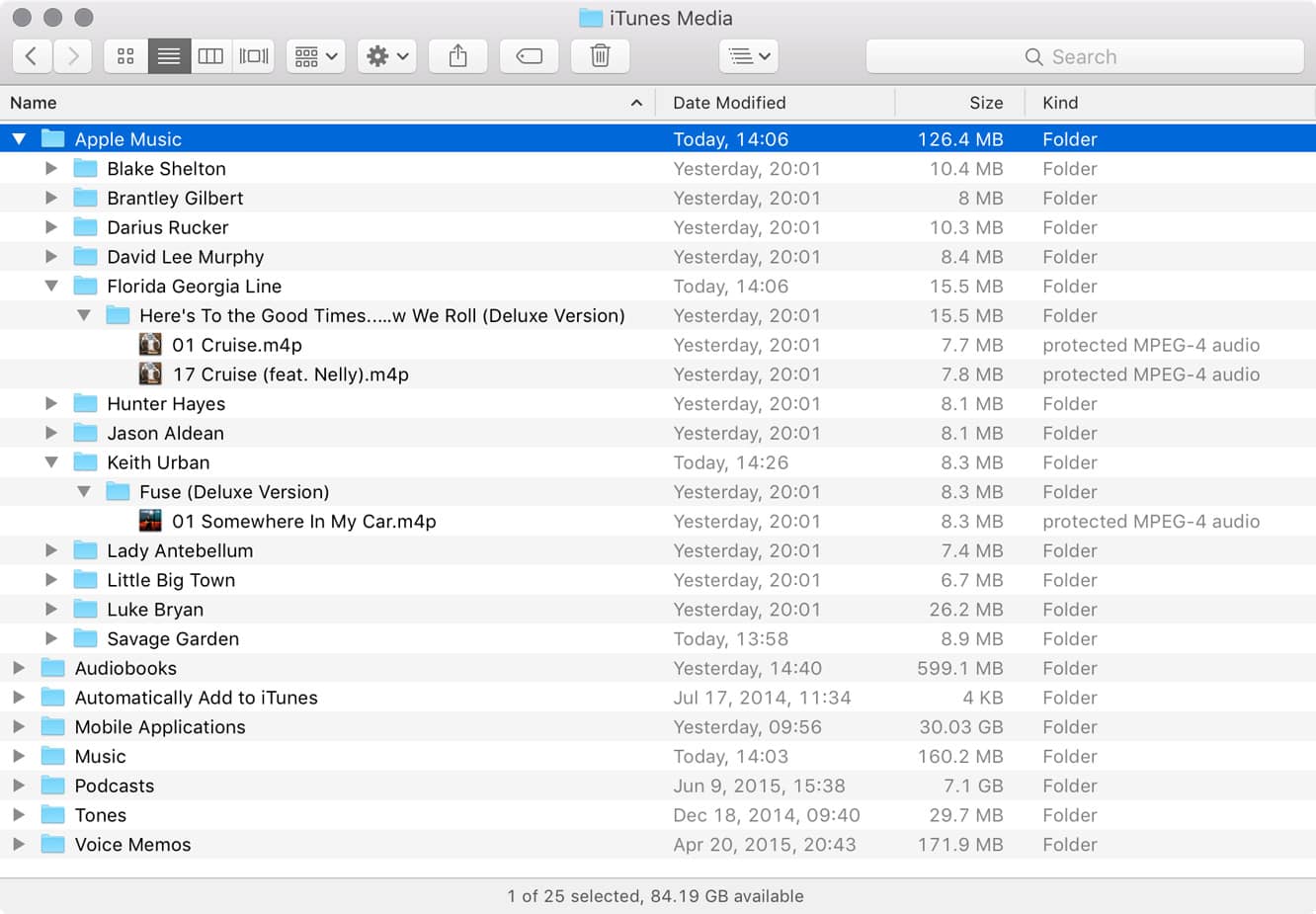The height and width of the screenshot is (914, 1316).
Task: Select the Florida Georgia Line row name
Action: pyautogui.click(x=195, y=287)
